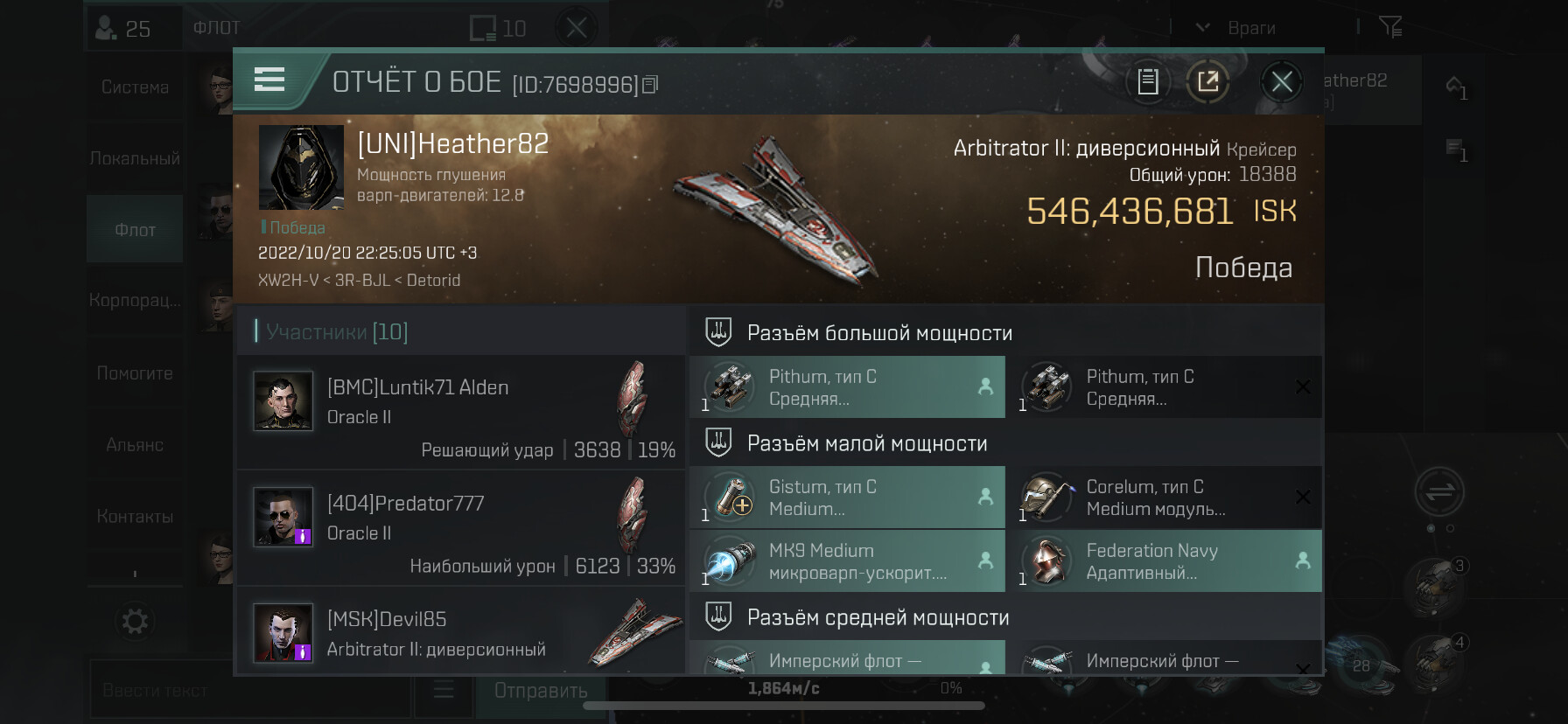Switch to the Локальный chat tab
Viewport: 1568px width, 724px height.
click(x=135, y=158)
